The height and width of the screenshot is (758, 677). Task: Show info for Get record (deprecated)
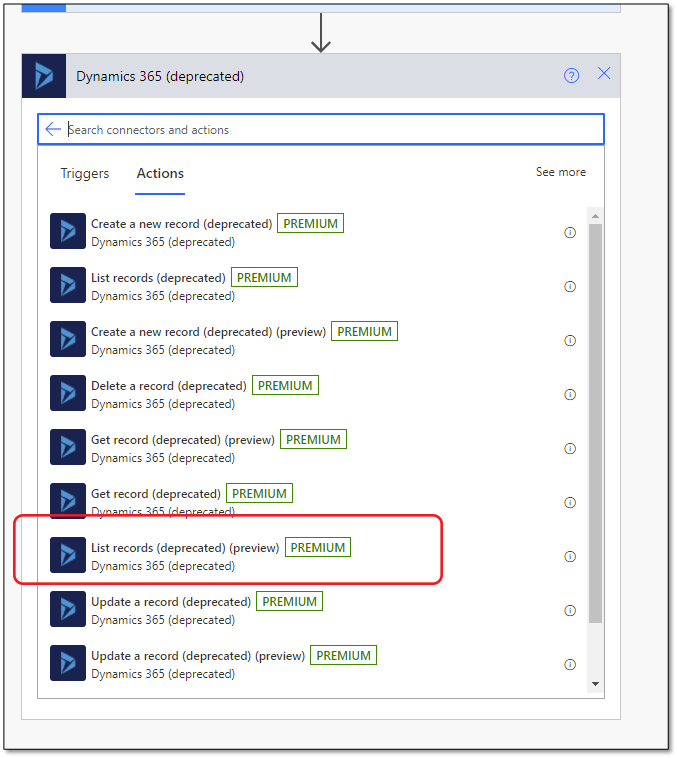point(570,503)
